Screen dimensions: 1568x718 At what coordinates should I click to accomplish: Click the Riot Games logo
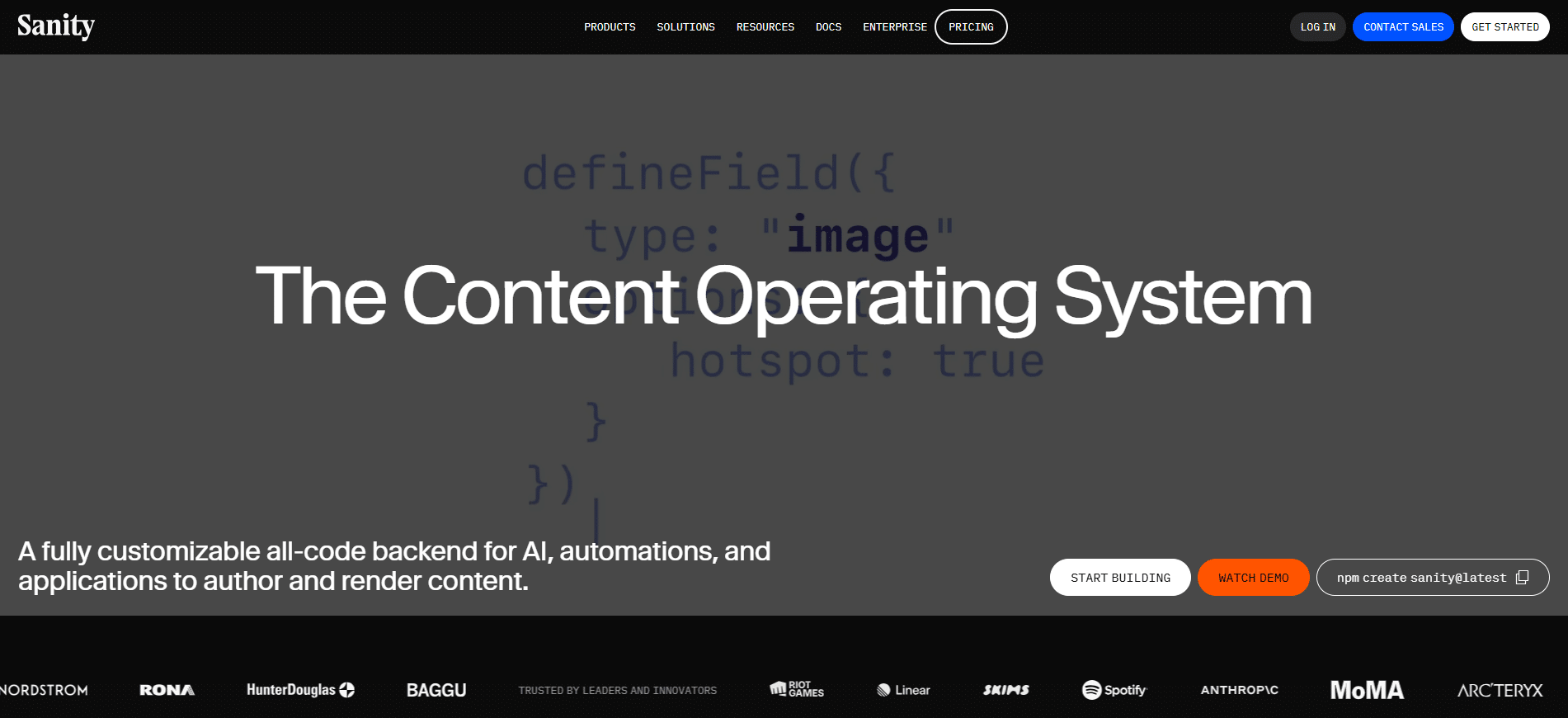797,689
